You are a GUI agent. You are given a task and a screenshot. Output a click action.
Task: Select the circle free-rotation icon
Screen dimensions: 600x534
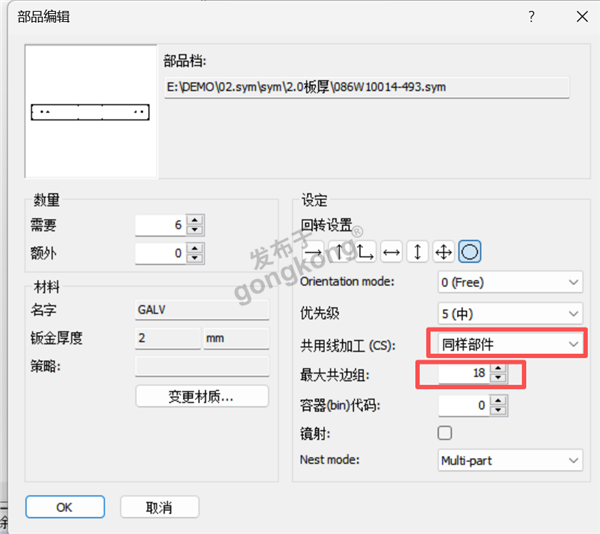pos(470,250)
